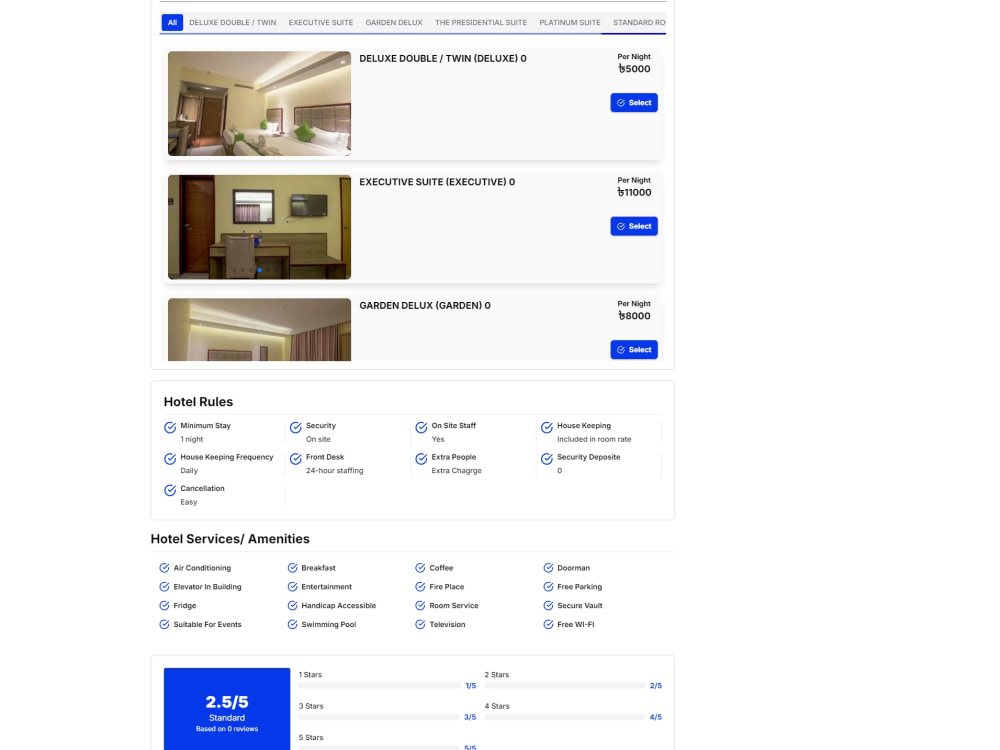Viewport: 1000px width, 750px height.
Task: View the Deluxe Double / Twin room photo
Action: point(260,103)
